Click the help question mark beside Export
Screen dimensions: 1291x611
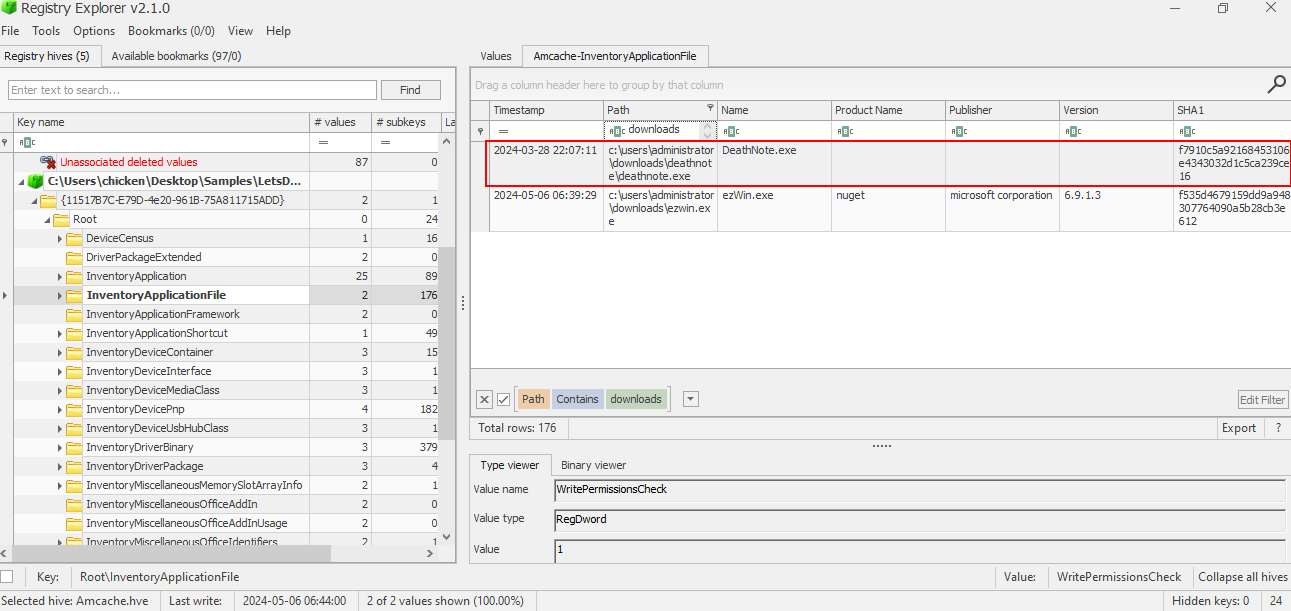coord(1277,428)
